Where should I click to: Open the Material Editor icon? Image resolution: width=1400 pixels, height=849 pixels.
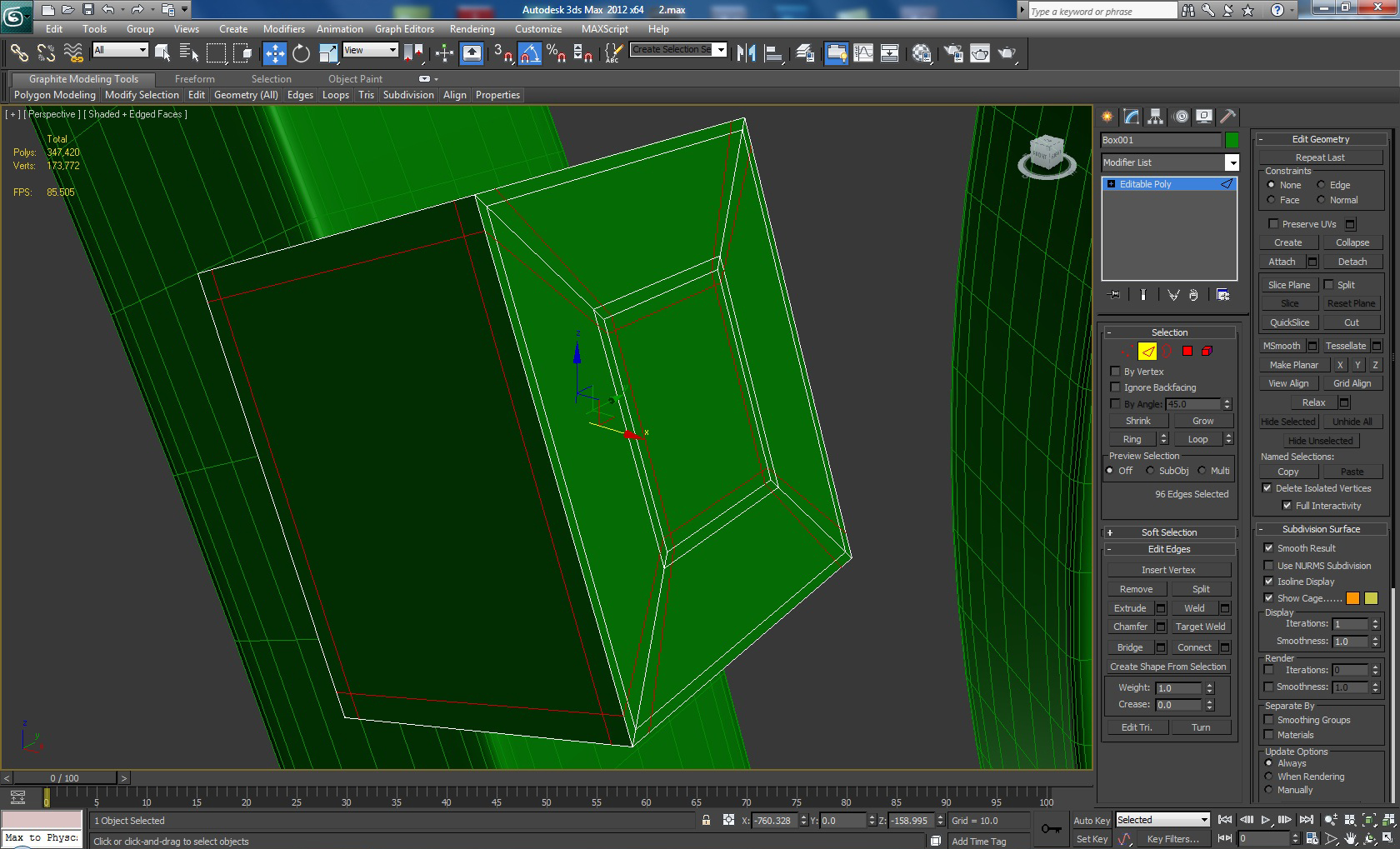[922, 53]
